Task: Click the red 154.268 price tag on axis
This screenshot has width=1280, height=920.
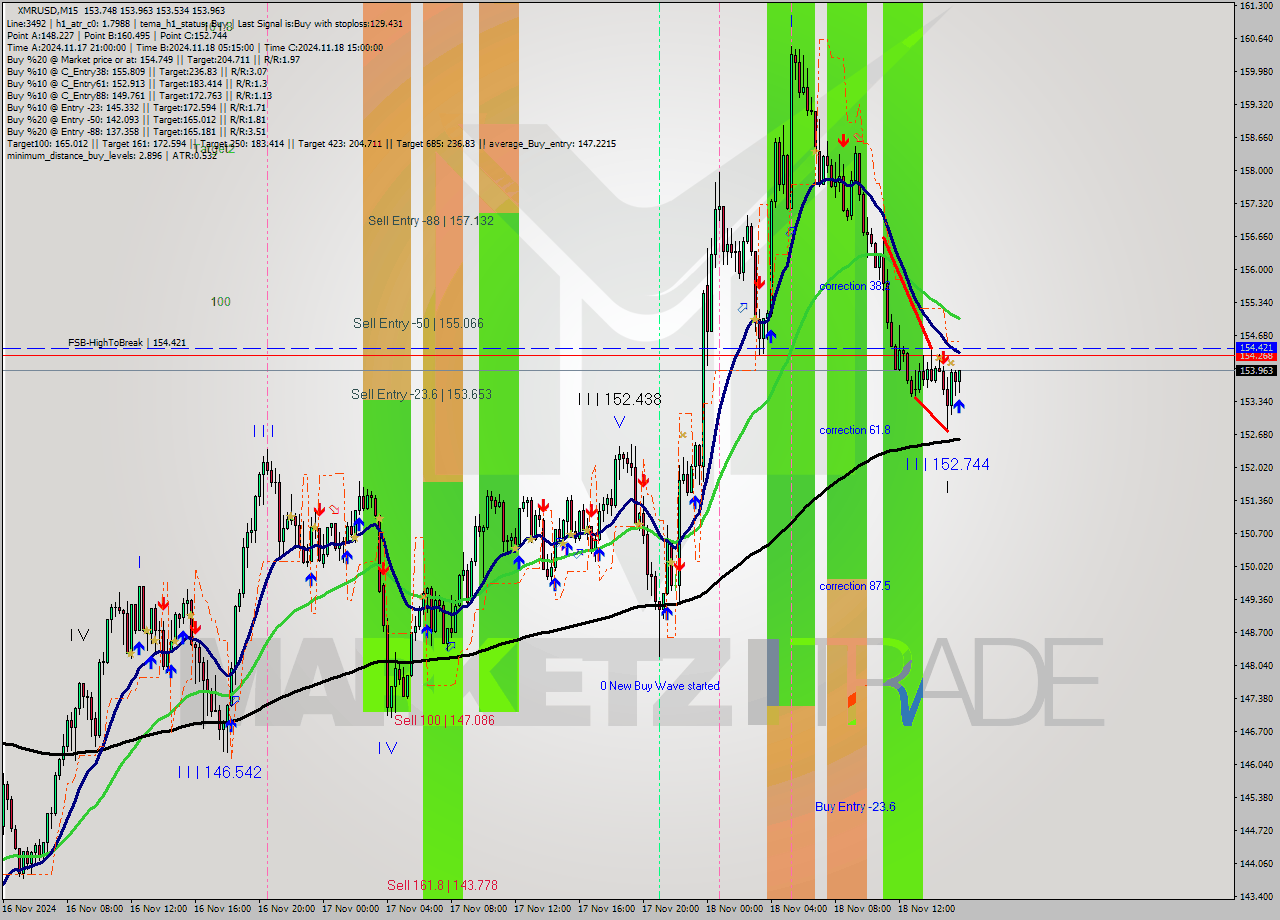Action: (x=1256, y=356)
